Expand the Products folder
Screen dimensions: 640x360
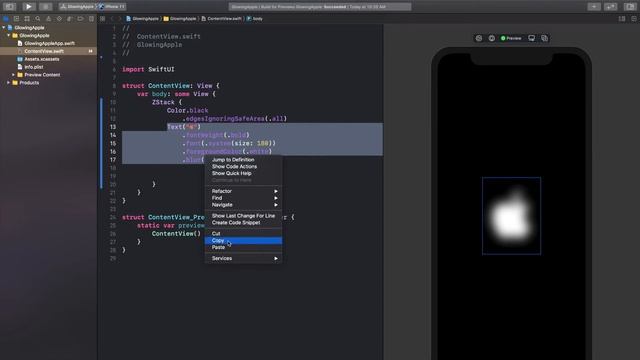coord(9,82)
